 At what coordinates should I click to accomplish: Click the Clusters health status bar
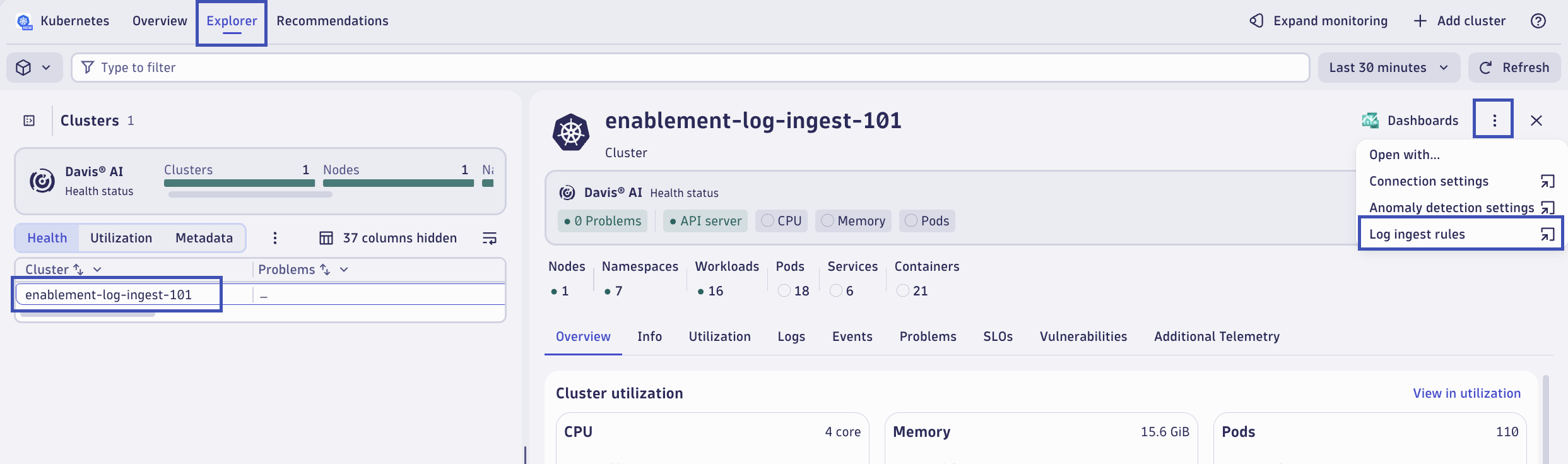tap(239, 183)
